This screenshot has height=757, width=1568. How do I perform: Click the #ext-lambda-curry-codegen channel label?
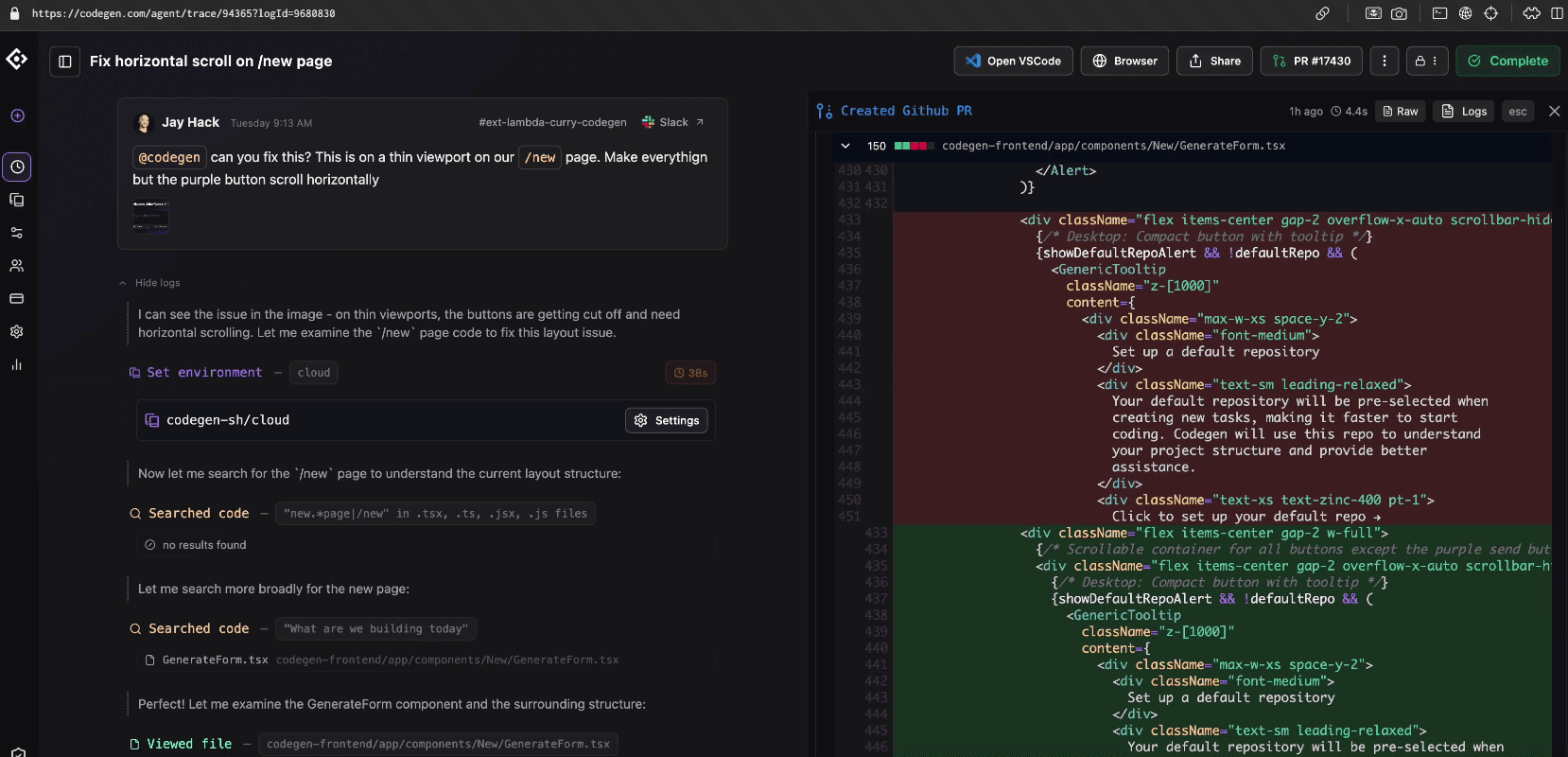pyautogui.click(x=552, y=122)
